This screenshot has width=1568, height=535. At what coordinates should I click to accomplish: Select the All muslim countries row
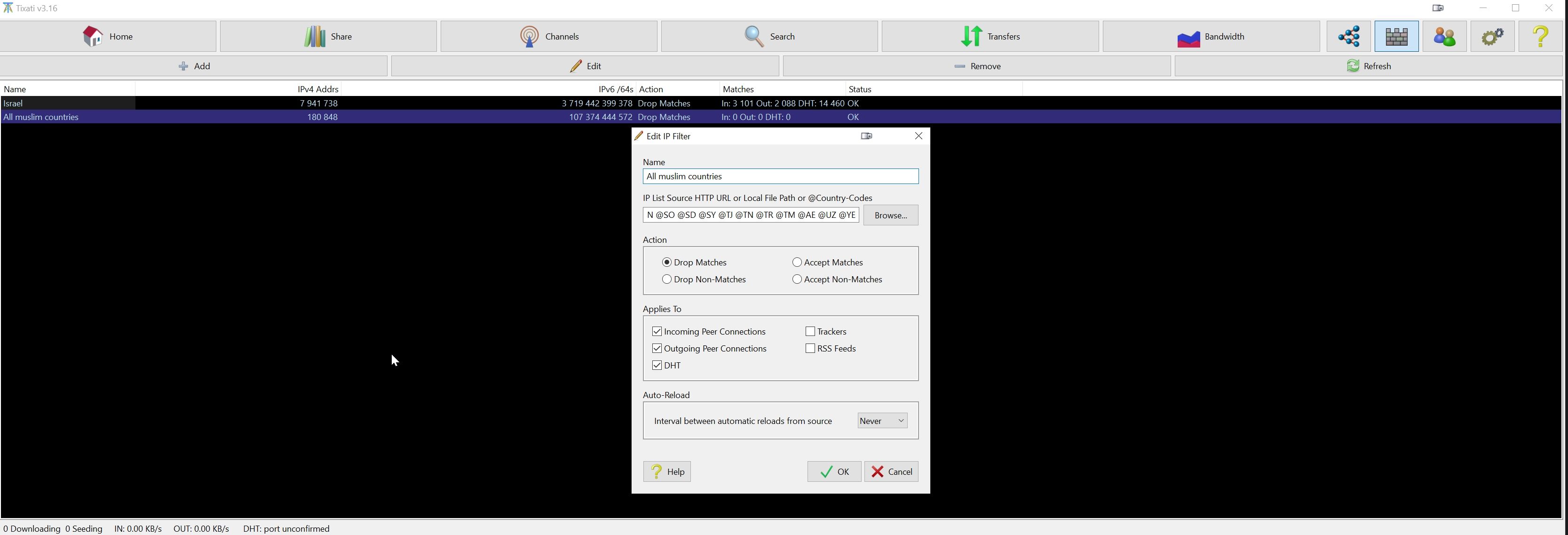tap(781, 117)
